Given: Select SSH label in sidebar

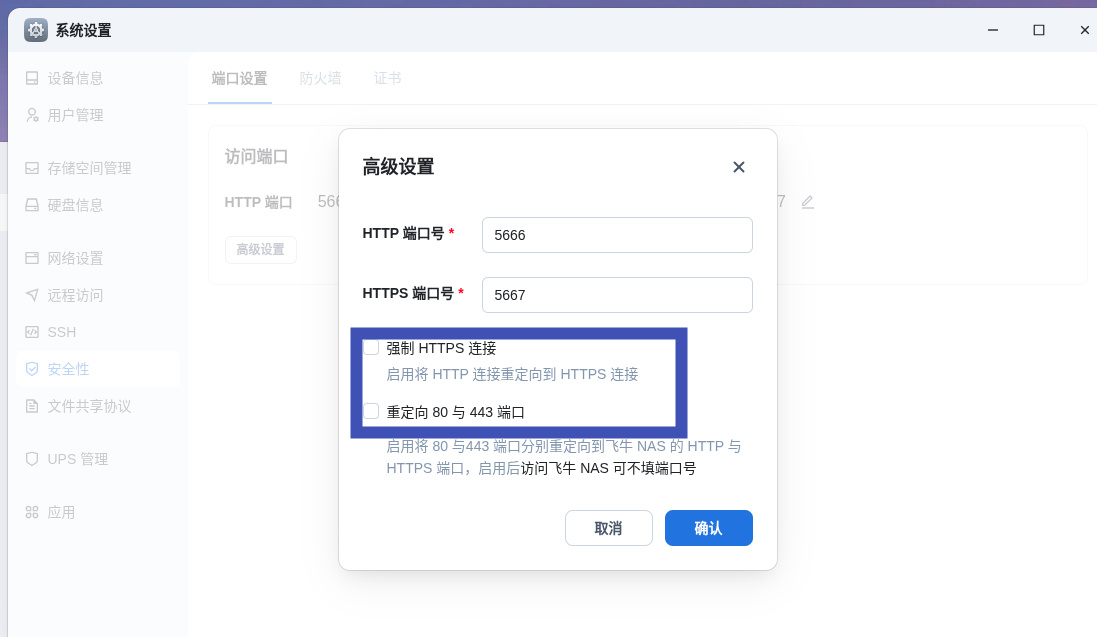Looking at the screenshot, I should tap(62, 332).
